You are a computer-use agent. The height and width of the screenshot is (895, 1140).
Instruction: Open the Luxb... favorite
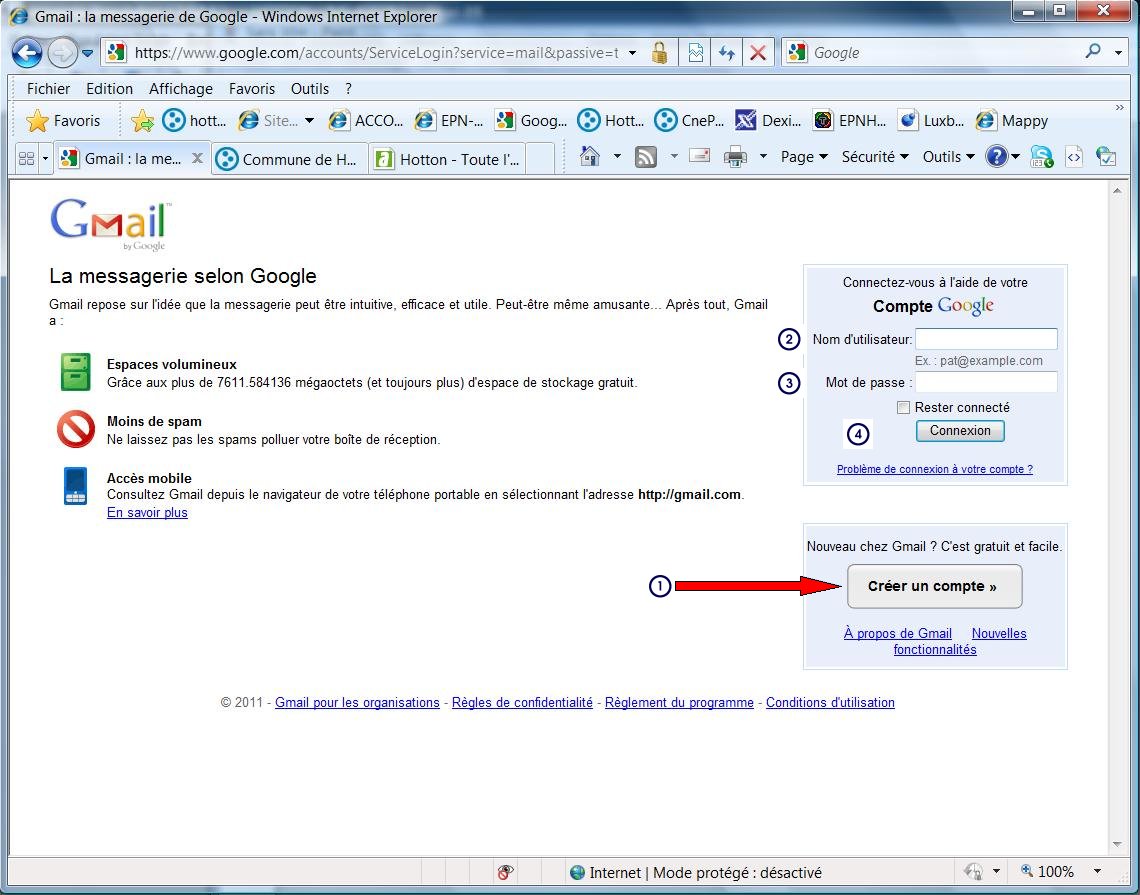[x=931, y=121]
